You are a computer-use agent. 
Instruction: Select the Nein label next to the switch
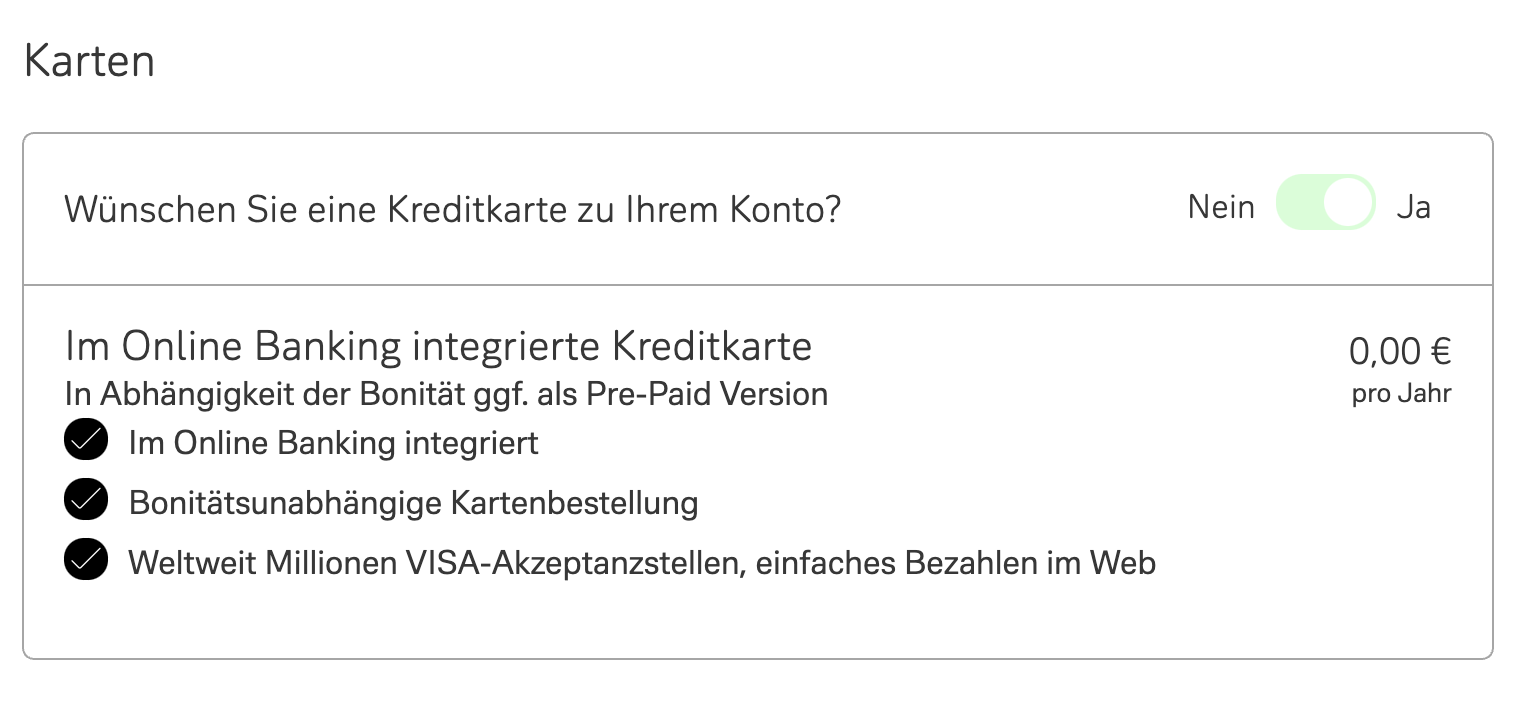click(x=1221, y=207)
